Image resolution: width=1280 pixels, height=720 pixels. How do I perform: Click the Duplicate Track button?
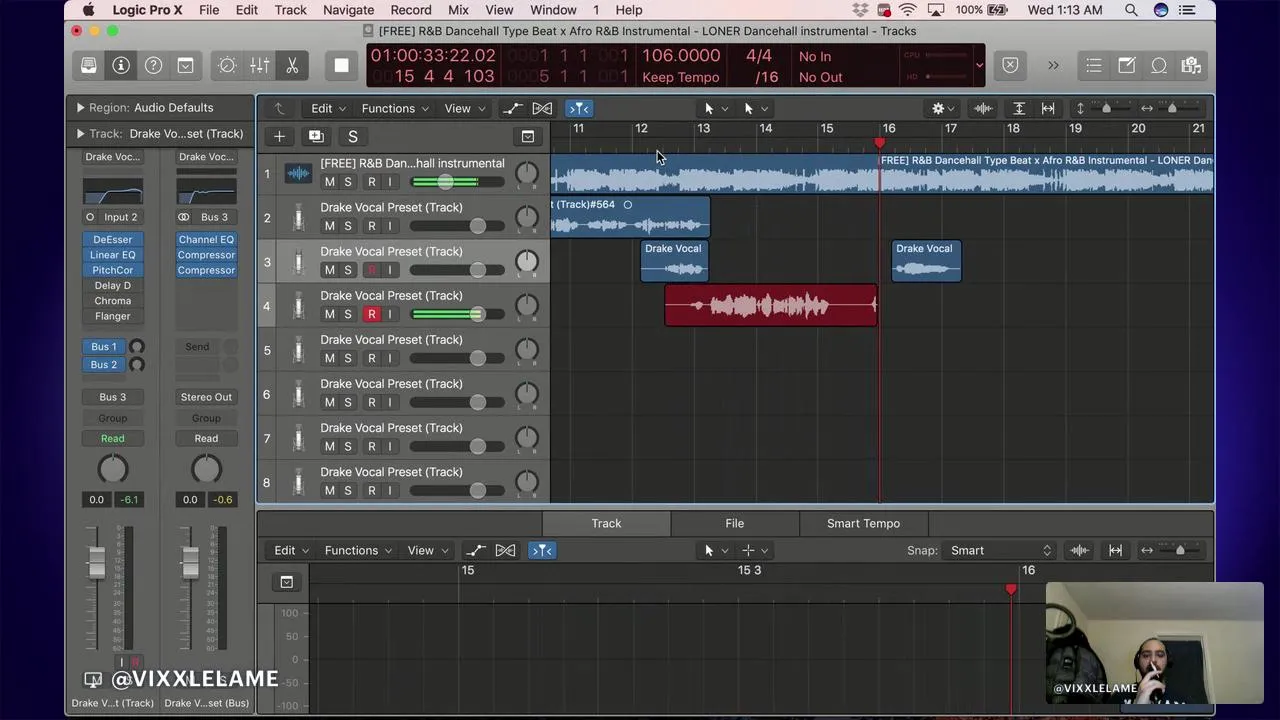[x=316, y=136]
